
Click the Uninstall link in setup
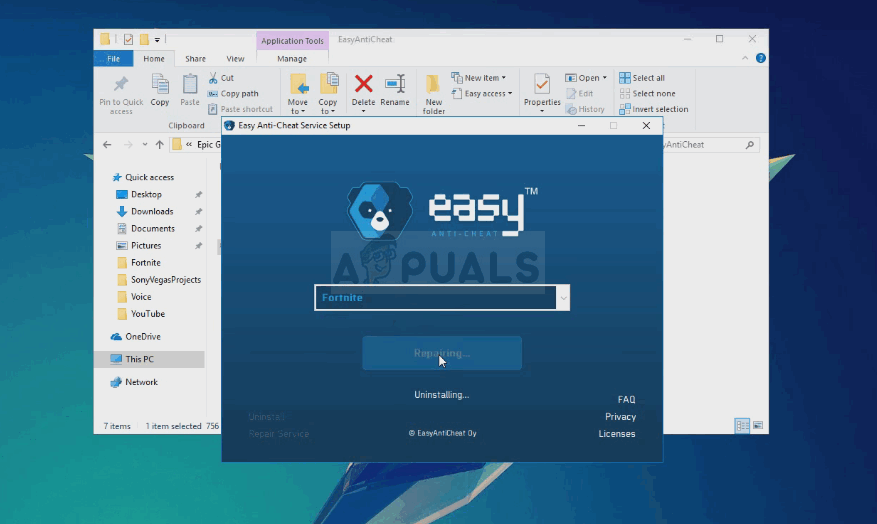click(266, 417)
